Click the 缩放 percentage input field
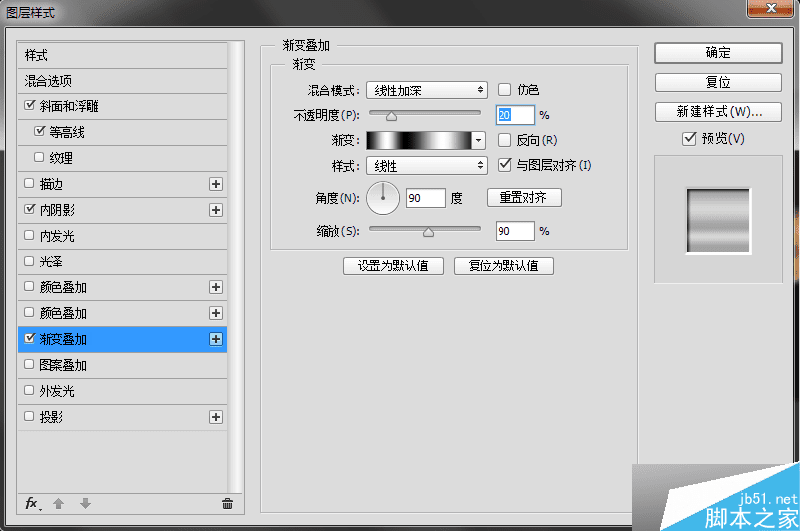 pyautogui.click(x=515, y=231)
